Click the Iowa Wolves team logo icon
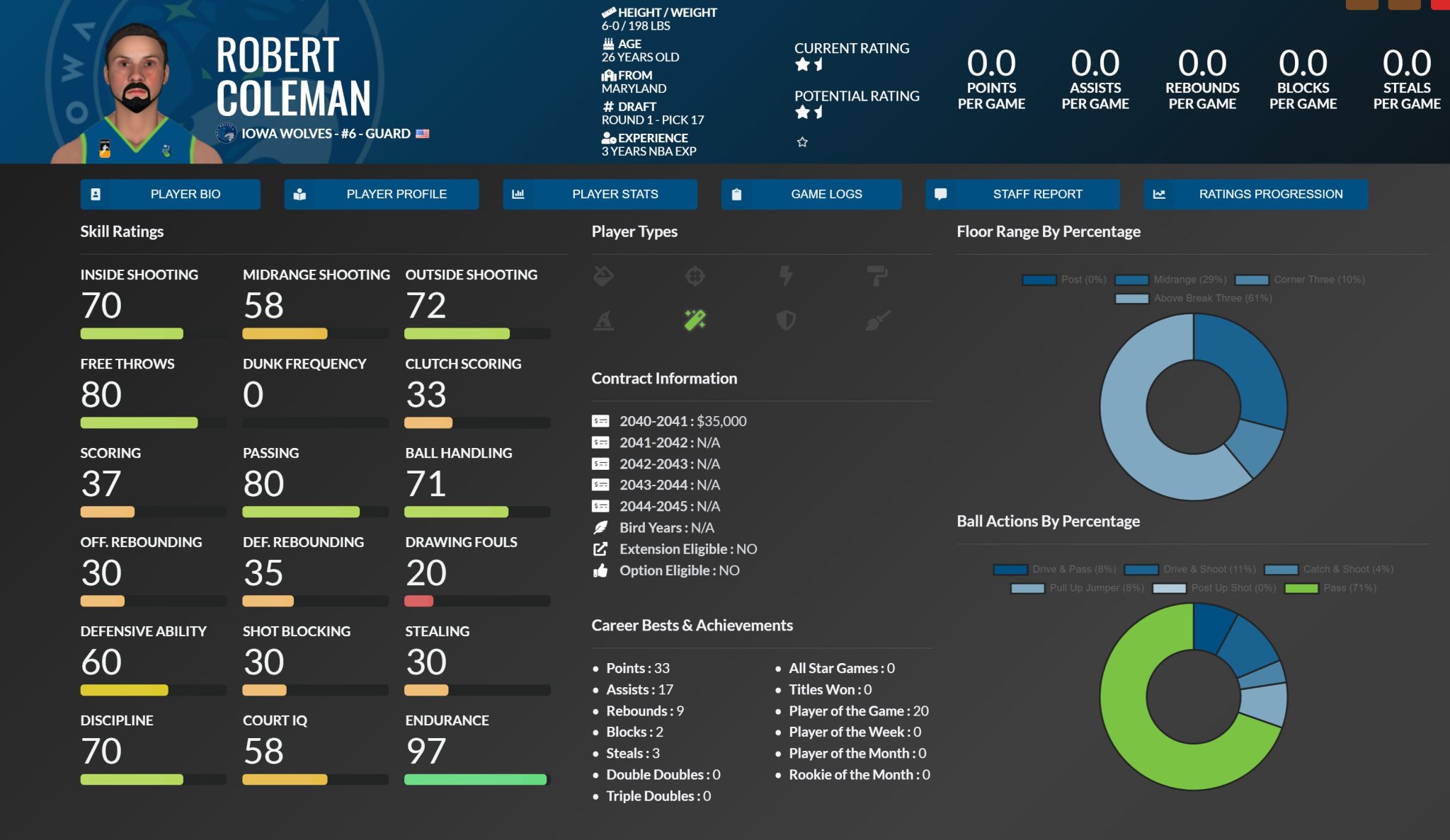The image size is (1450, 840). click(226, 133)
